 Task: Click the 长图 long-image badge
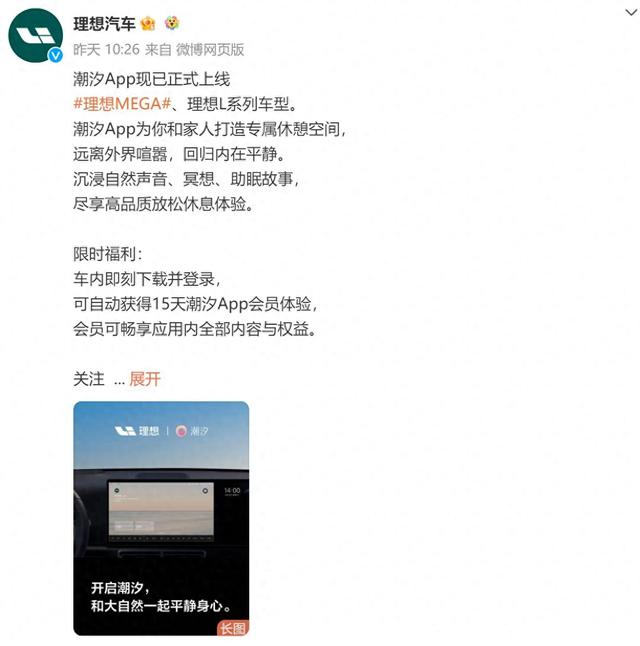(233, 628)
